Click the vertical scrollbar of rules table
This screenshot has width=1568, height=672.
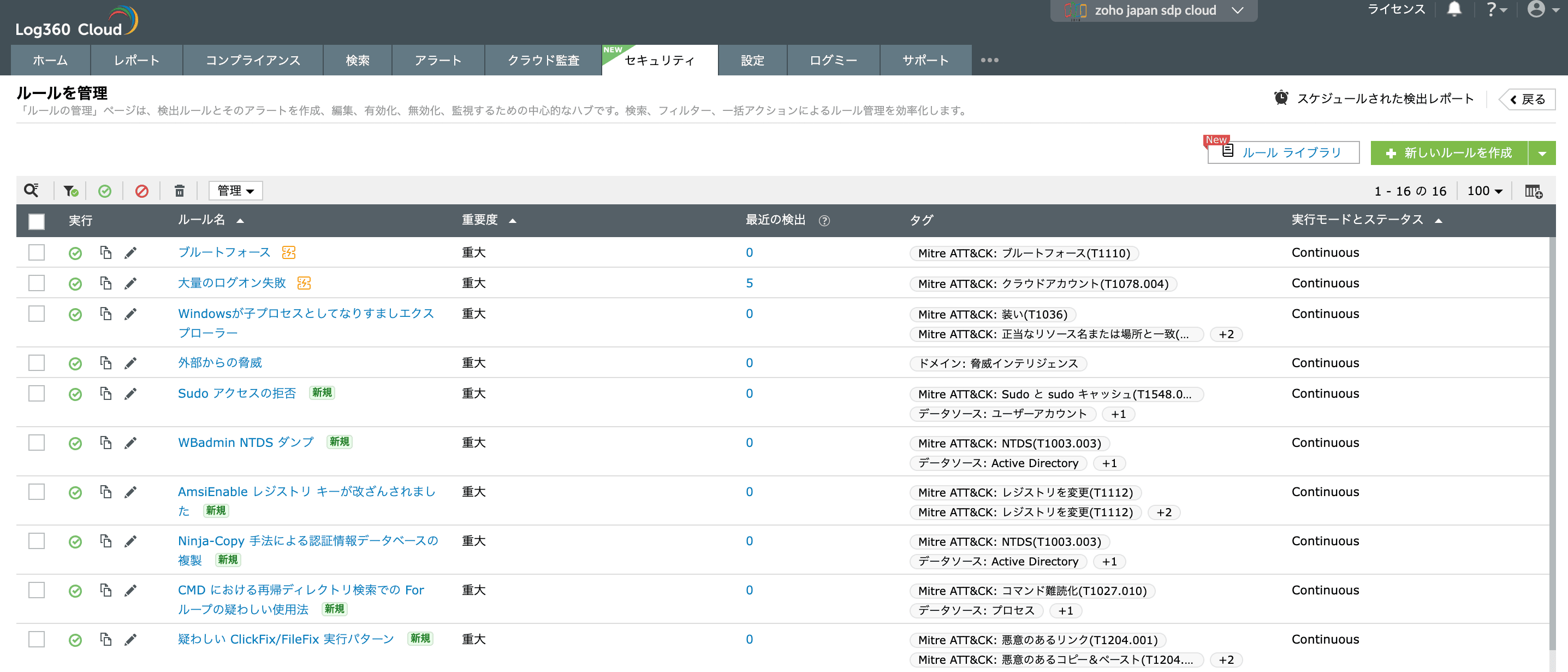coord(1552,445)
